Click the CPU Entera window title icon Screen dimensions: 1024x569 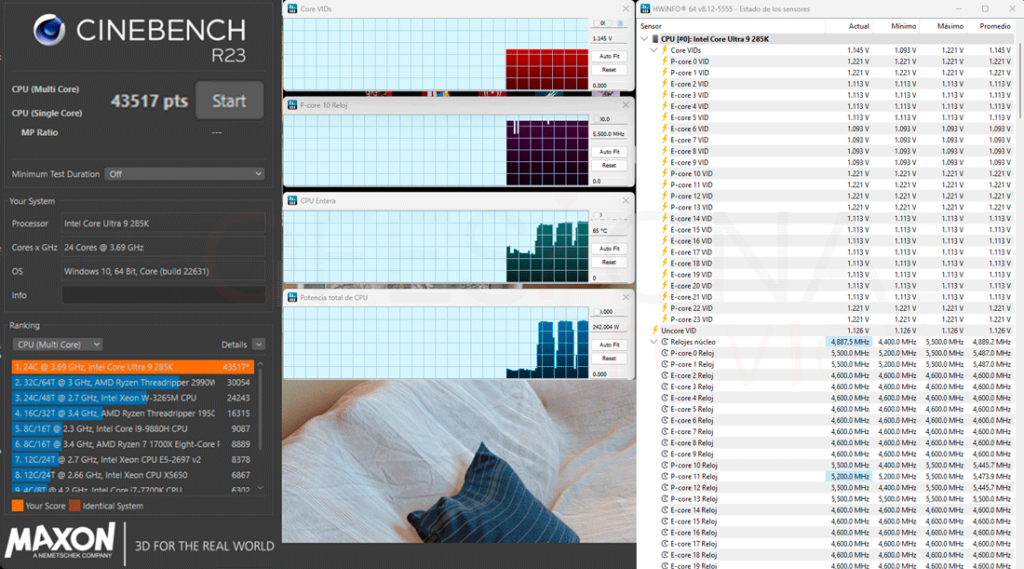pos(292,201)
